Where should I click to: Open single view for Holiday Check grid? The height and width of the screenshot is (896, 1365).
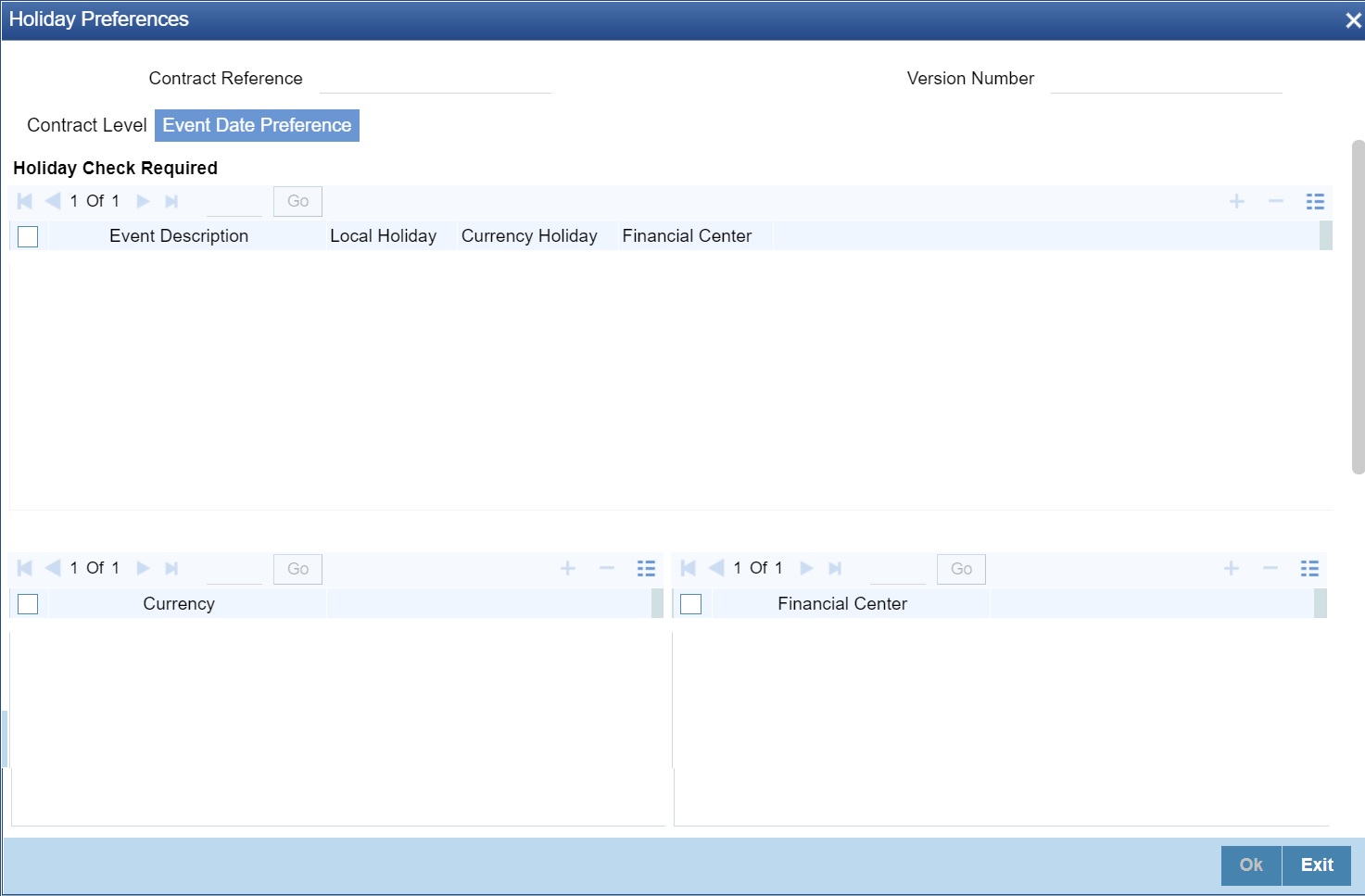[1315, 201]
